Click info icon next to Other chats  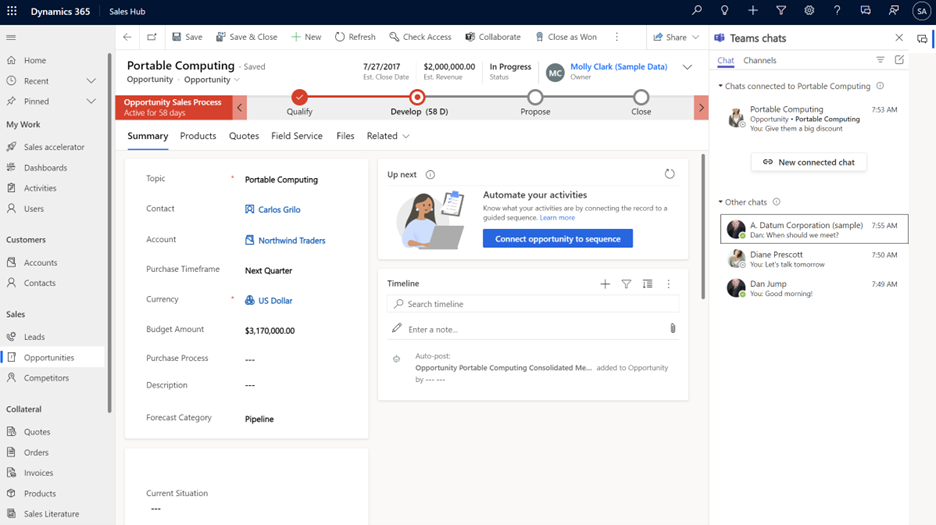pyautogui.click(x=776, y=202)
